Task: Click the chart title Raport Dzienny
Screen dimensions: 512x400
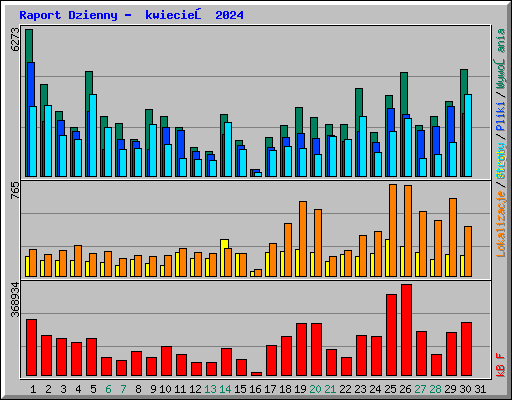Action: point(68,15)
